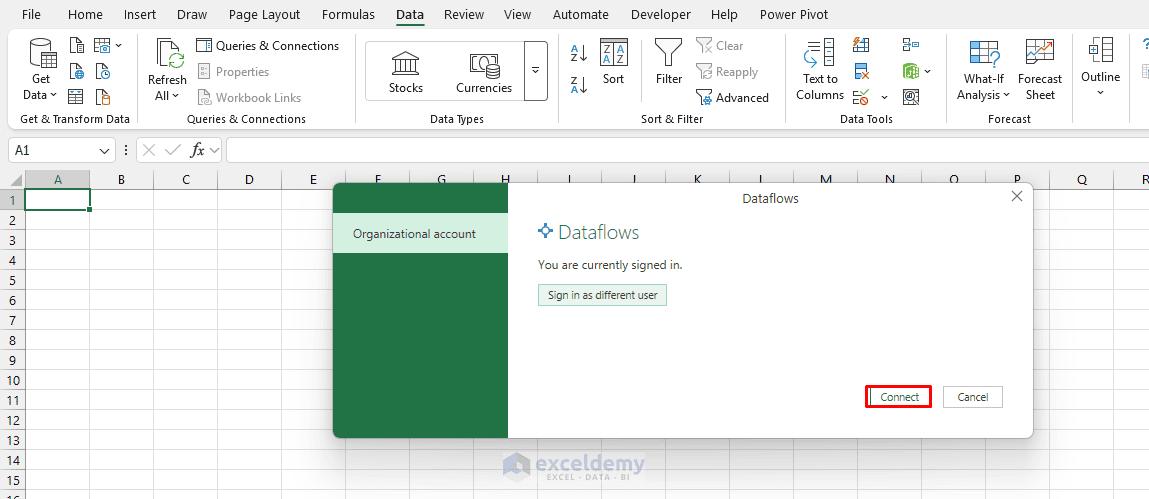Close the Dataflows dialog

(x=1016, y=196)
